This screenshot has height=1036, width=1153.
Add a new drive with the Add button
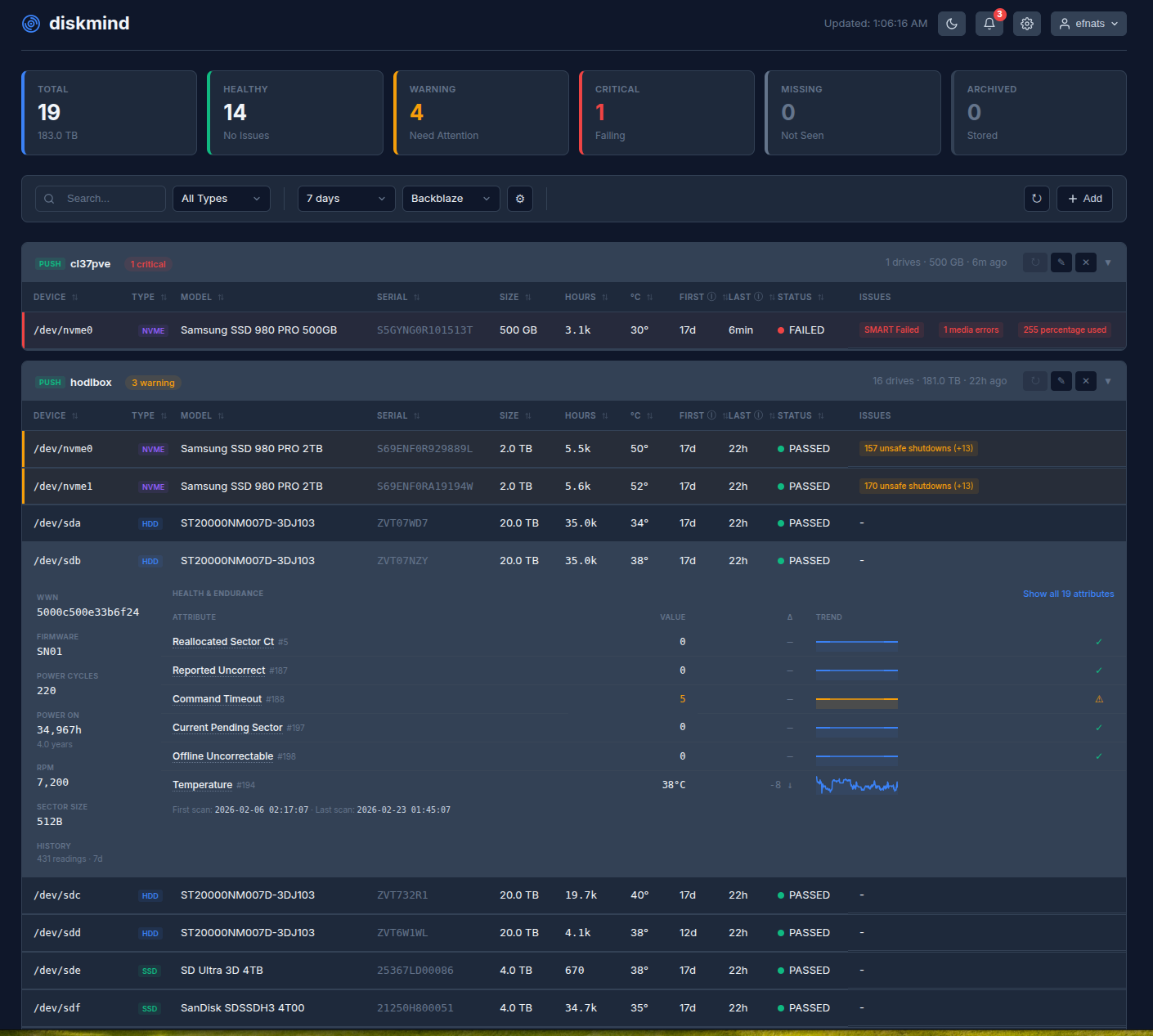pyautogui.click(x=1084, y=199)
